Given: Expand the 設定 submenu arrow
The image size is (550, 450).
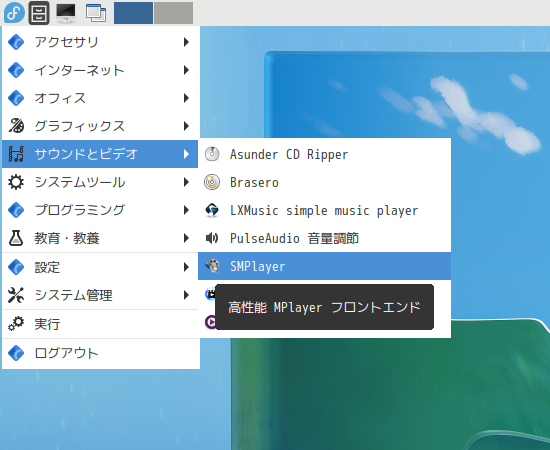Looking at the screenshot, I should click(x=186, y=267).
